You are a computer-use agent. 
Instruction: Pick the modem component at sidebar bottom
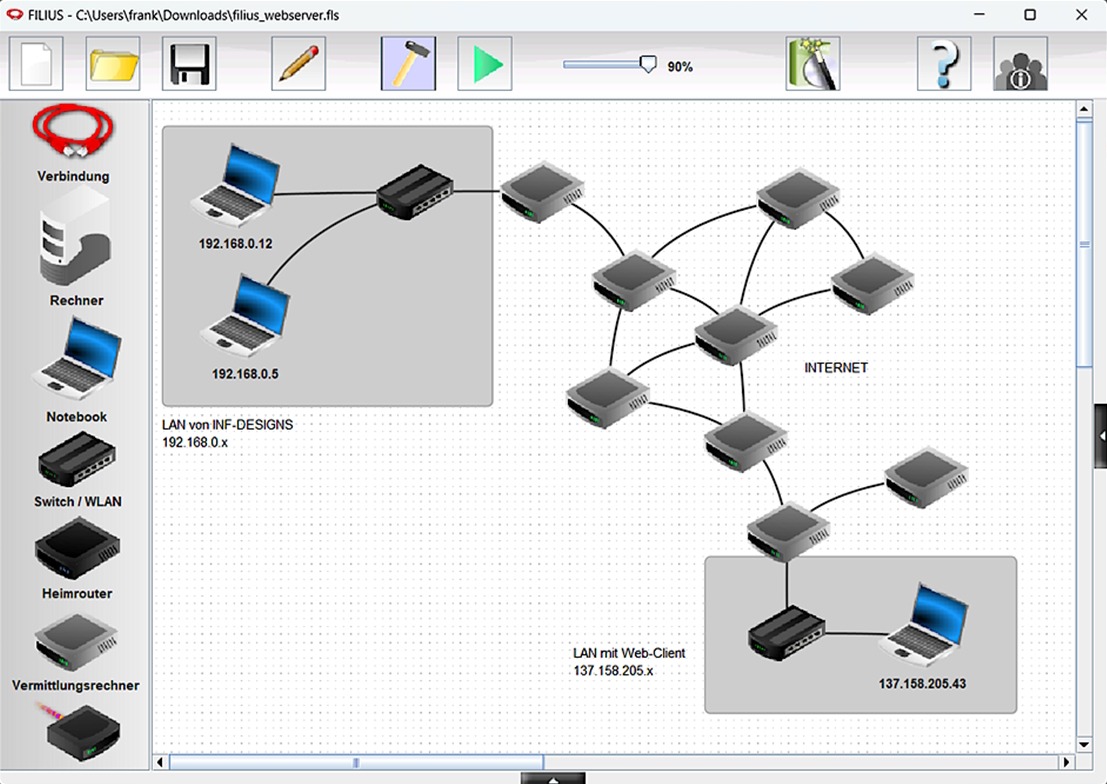tap(83, 732)
